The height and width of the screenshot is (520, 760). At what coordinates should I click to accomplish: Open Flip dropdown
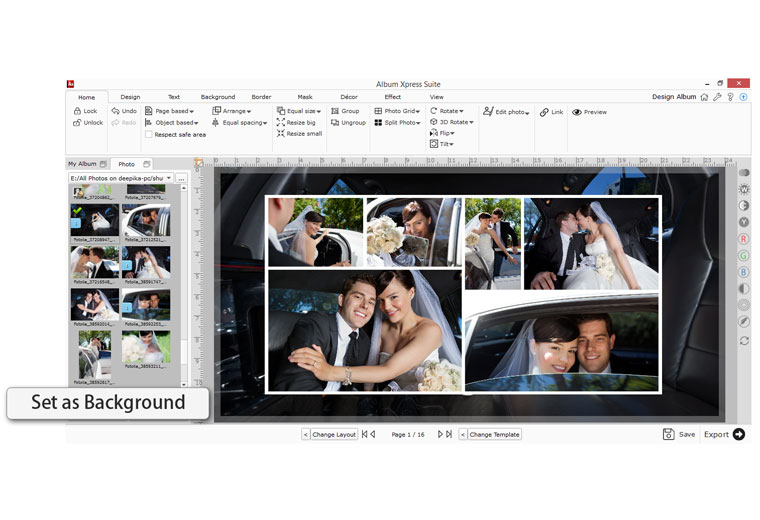pos(442,133)
